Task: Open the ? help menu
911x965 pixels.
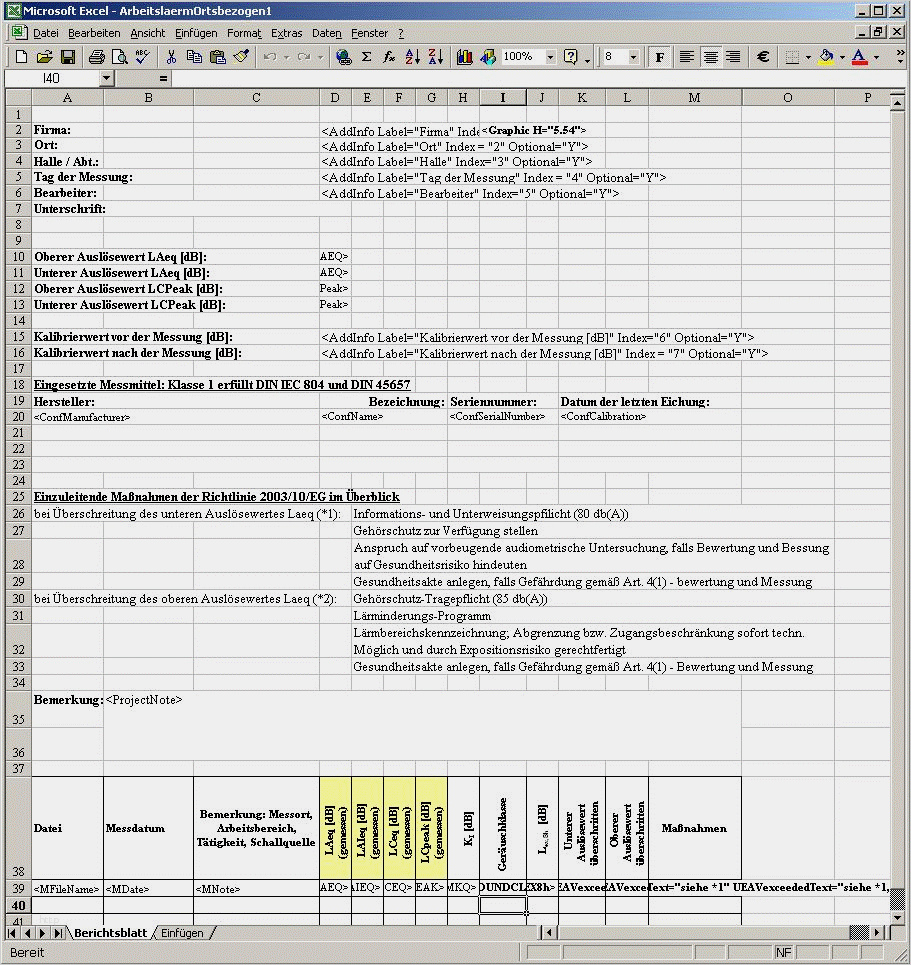Action: pyautogui.click(x=401, y=33)
